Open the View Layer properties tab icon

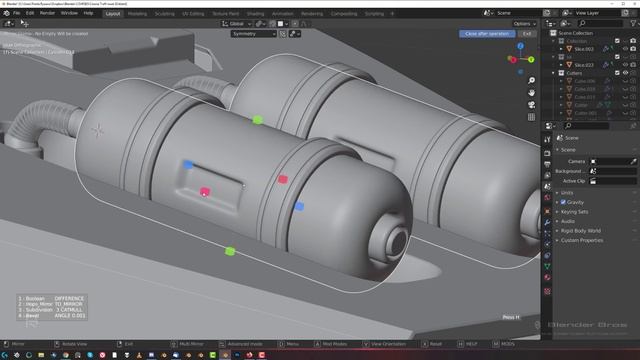click(547, 175)
